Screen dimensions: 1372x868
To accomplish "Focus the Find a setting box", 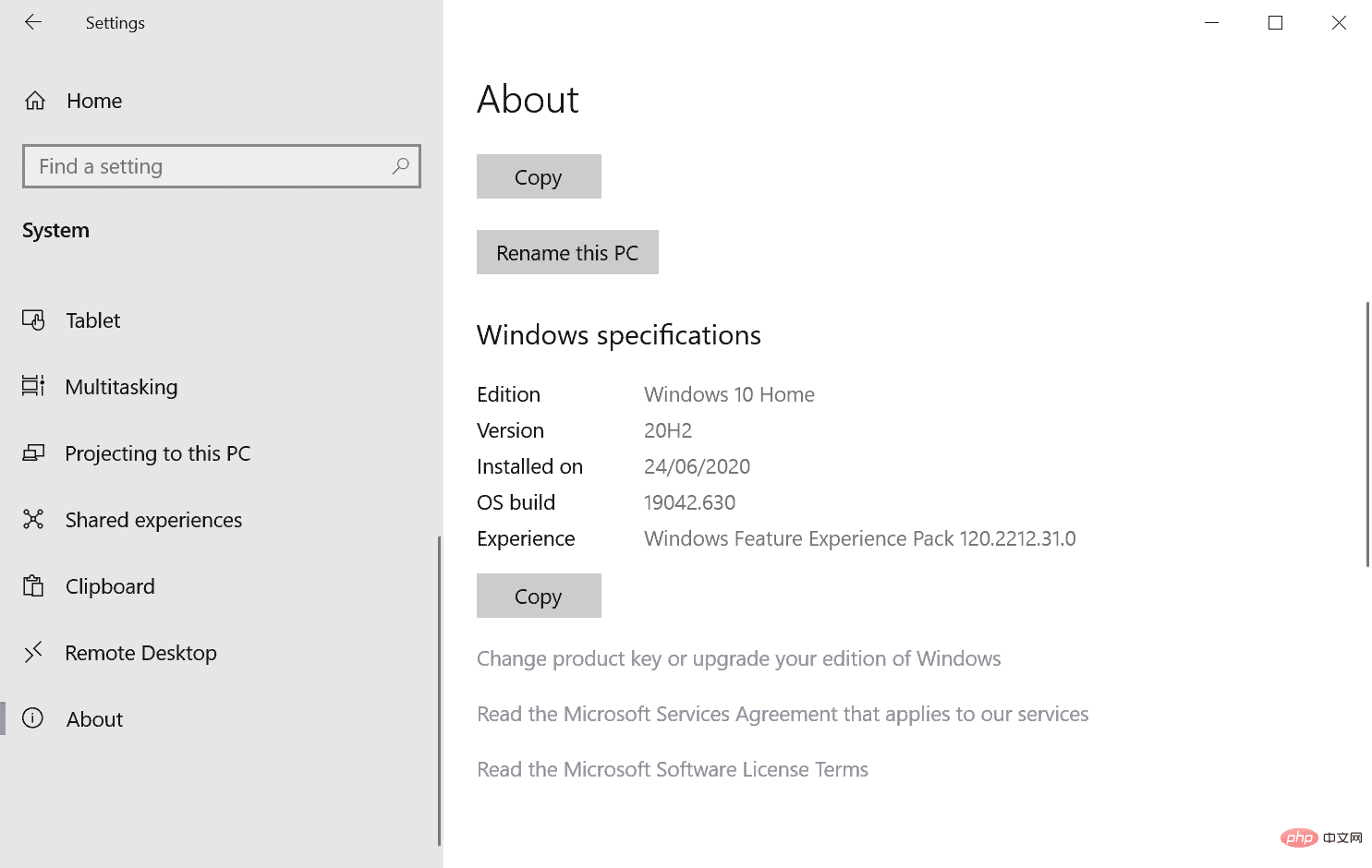I will [x=222, y=166].
